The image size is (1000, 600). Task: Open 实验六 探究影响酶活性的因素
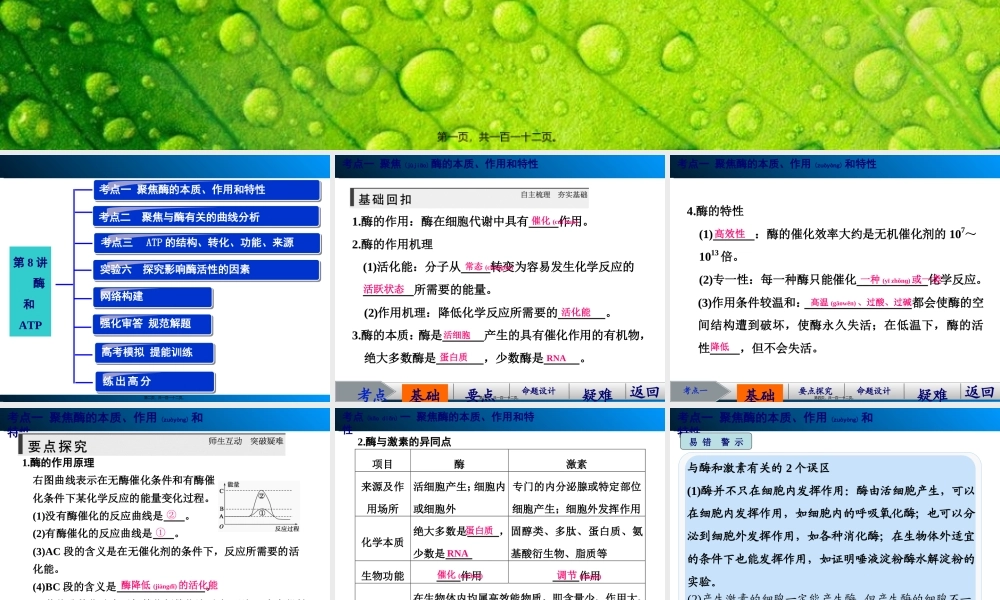pos(208,269)
